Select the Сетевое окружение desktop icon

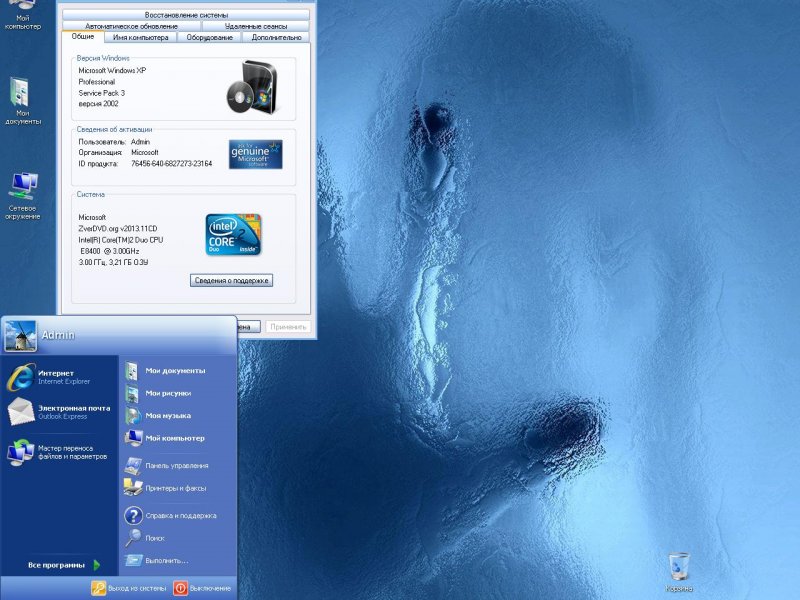pos(22,196)
